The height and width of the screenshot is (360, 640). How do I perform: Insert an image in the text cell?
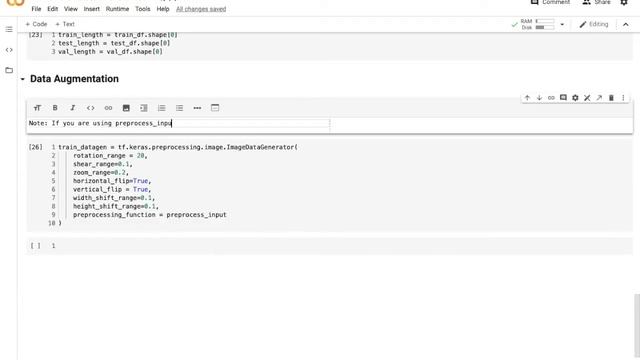point(126,108)
